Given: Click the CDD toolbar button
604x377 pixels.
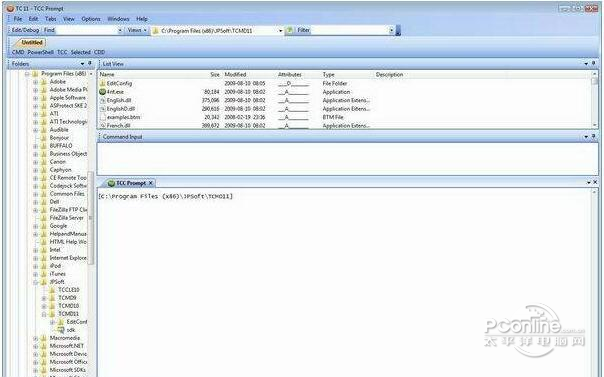Looking at the screenshot, I should pyautogui.click(x=99, y=52).
